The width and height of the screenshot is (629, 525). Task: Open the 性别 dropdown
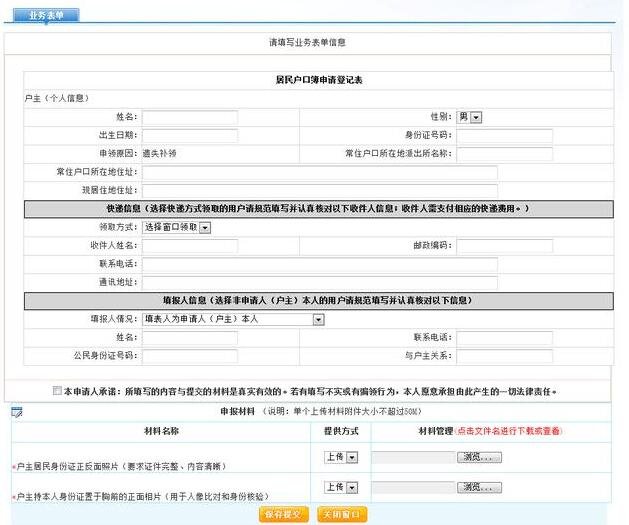[x=469, y=117]
